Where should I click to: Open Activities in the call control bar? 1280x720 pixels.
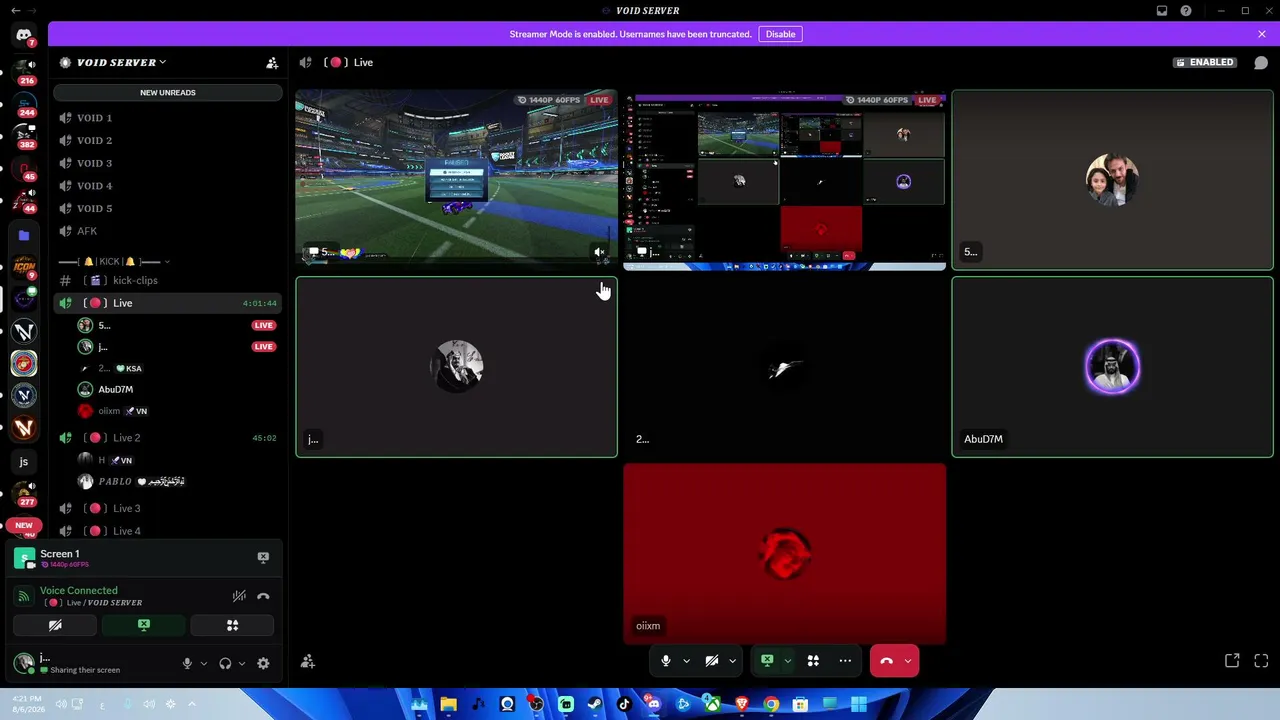(813, 661)
